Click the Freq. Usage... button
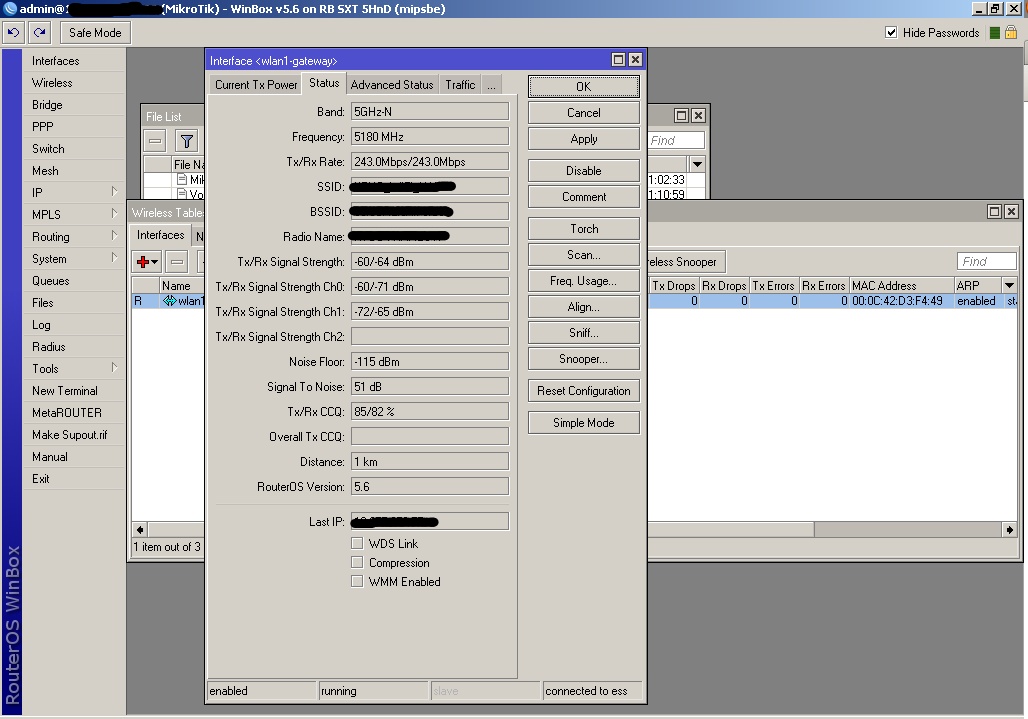The image size is (1028, 719). (x=583, y=281)
